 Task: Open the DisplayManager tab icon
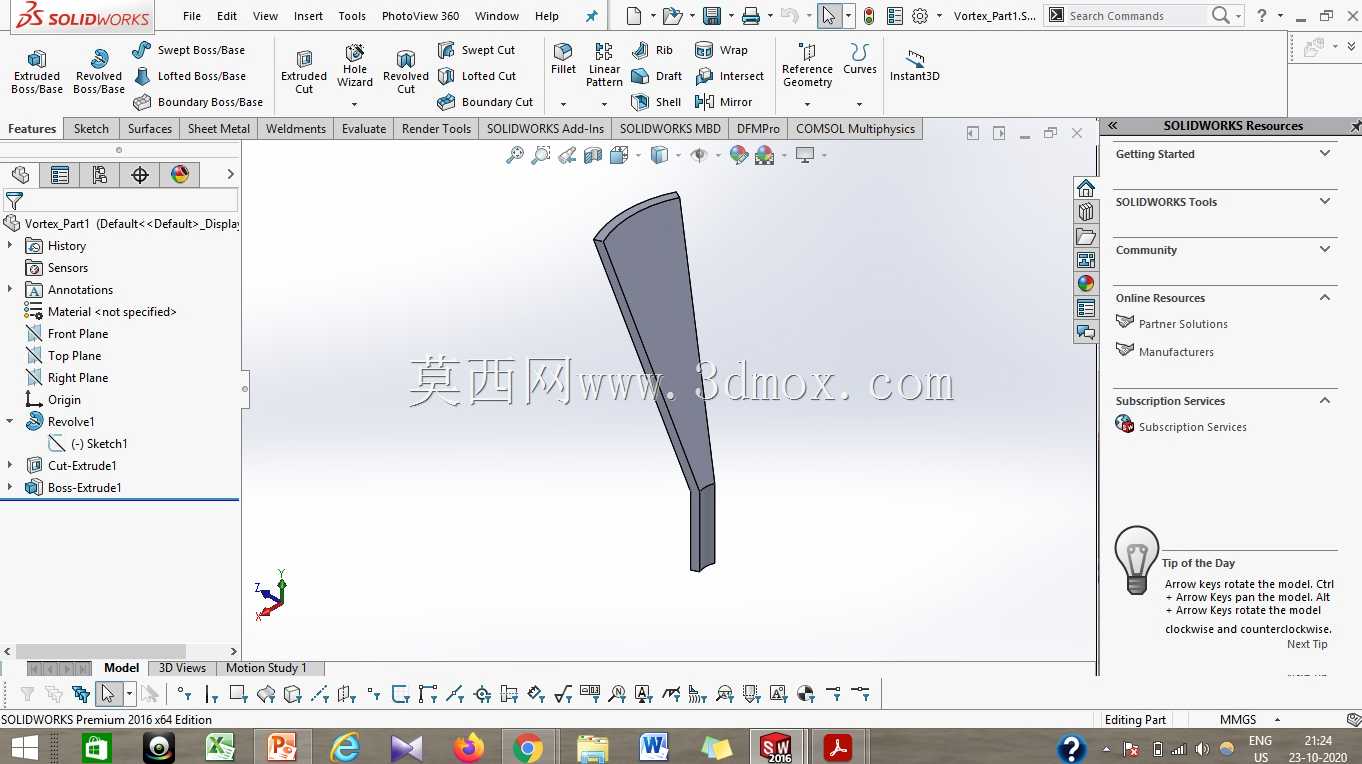[180, 175]
